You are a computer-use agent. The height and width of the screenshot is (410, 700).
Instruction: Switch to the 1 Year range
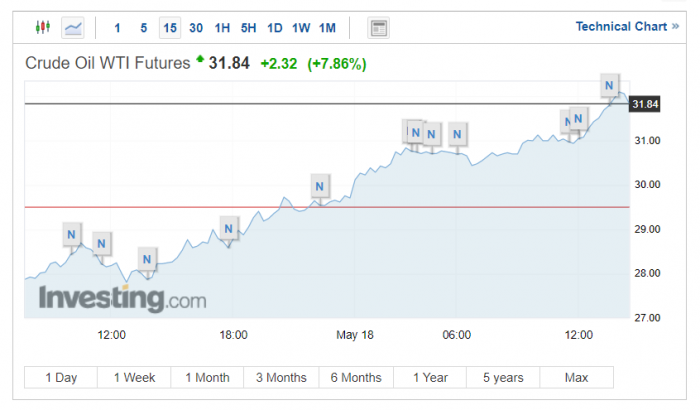pos(429,377)
